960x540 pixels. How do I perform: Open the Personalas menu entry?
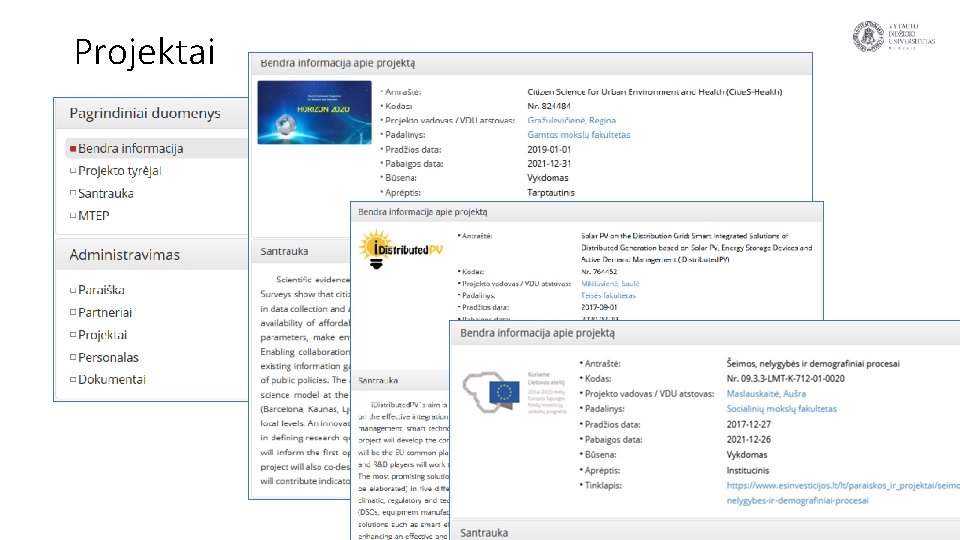click(108, 357)
